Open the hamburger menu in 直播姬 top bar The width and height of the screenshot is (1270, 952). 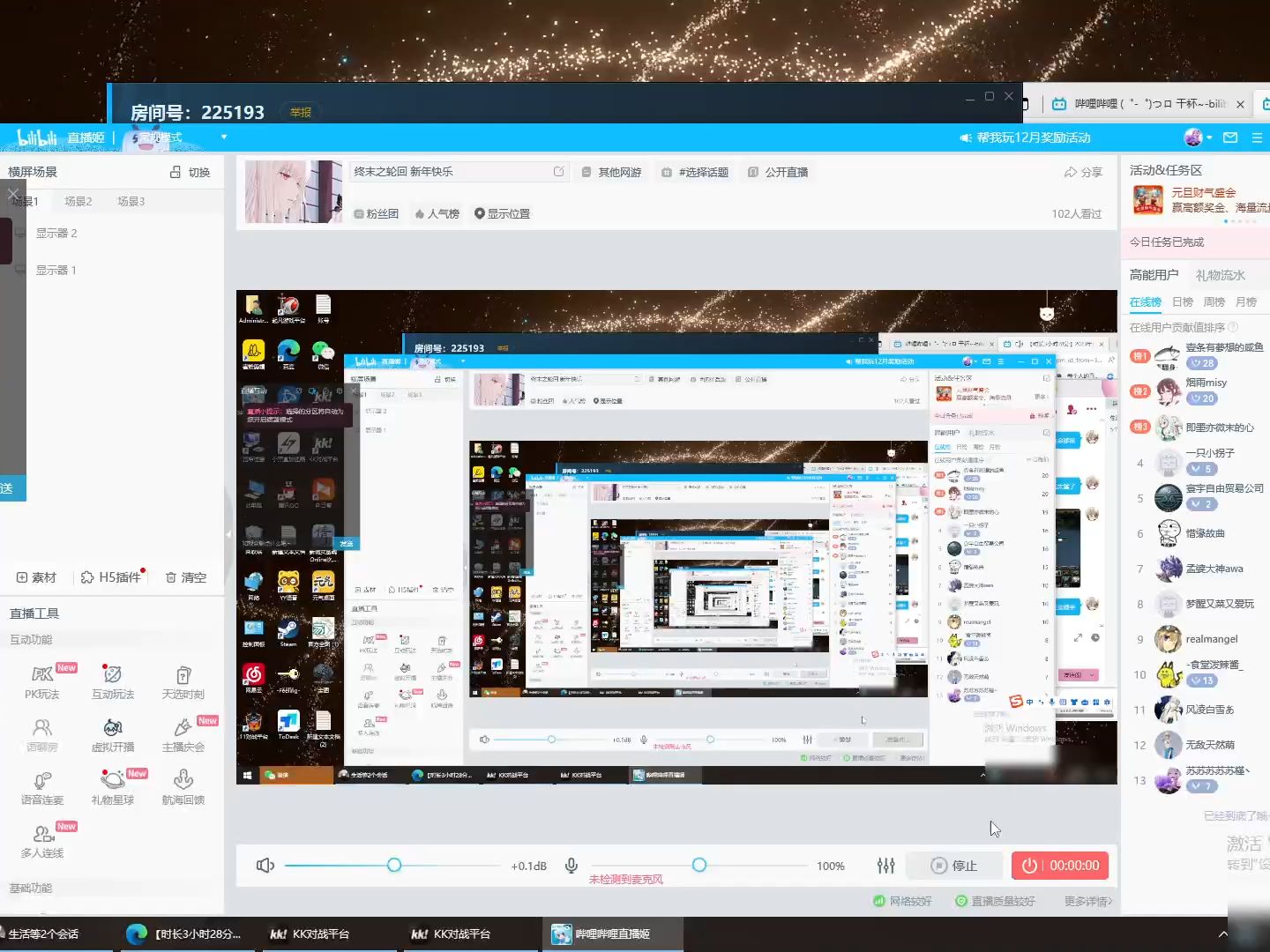pos(1257,138)
